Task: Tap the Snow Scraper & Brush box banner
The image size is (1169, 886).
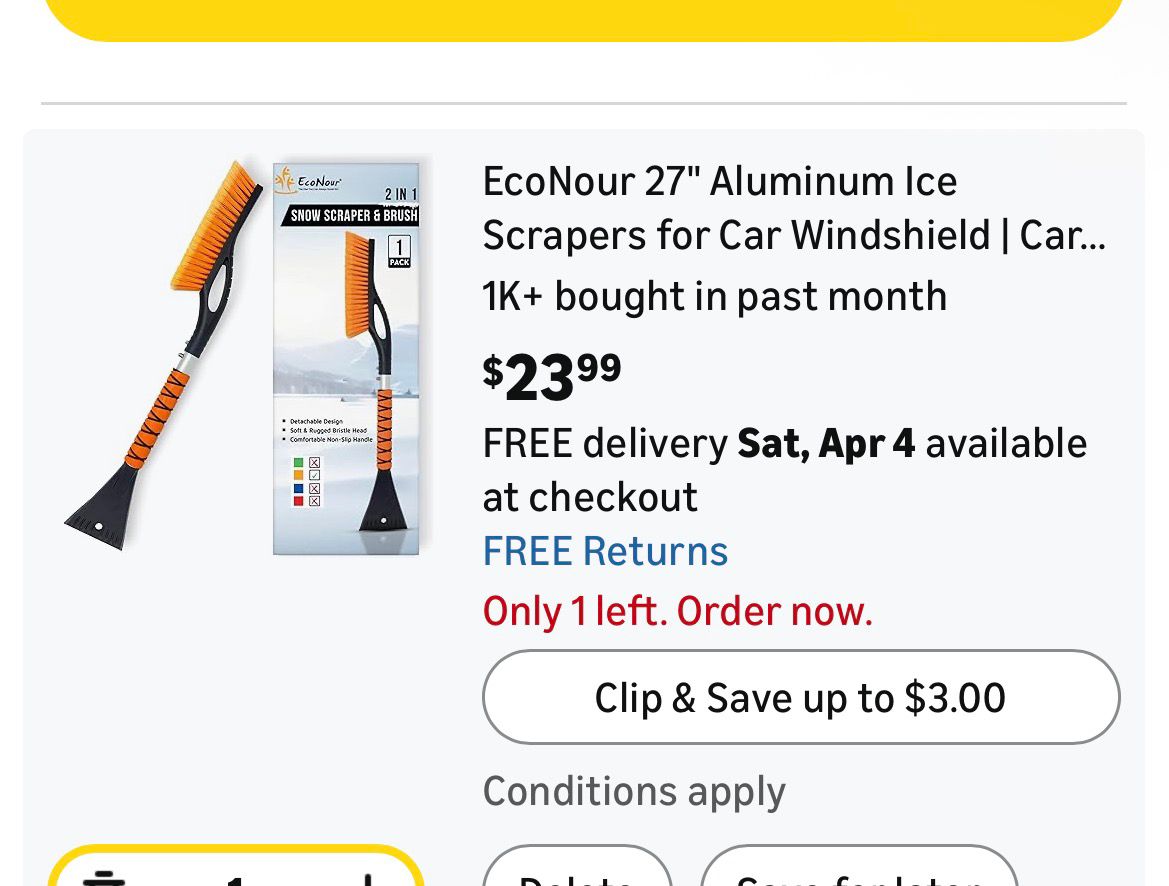Action: pos(354,215)
